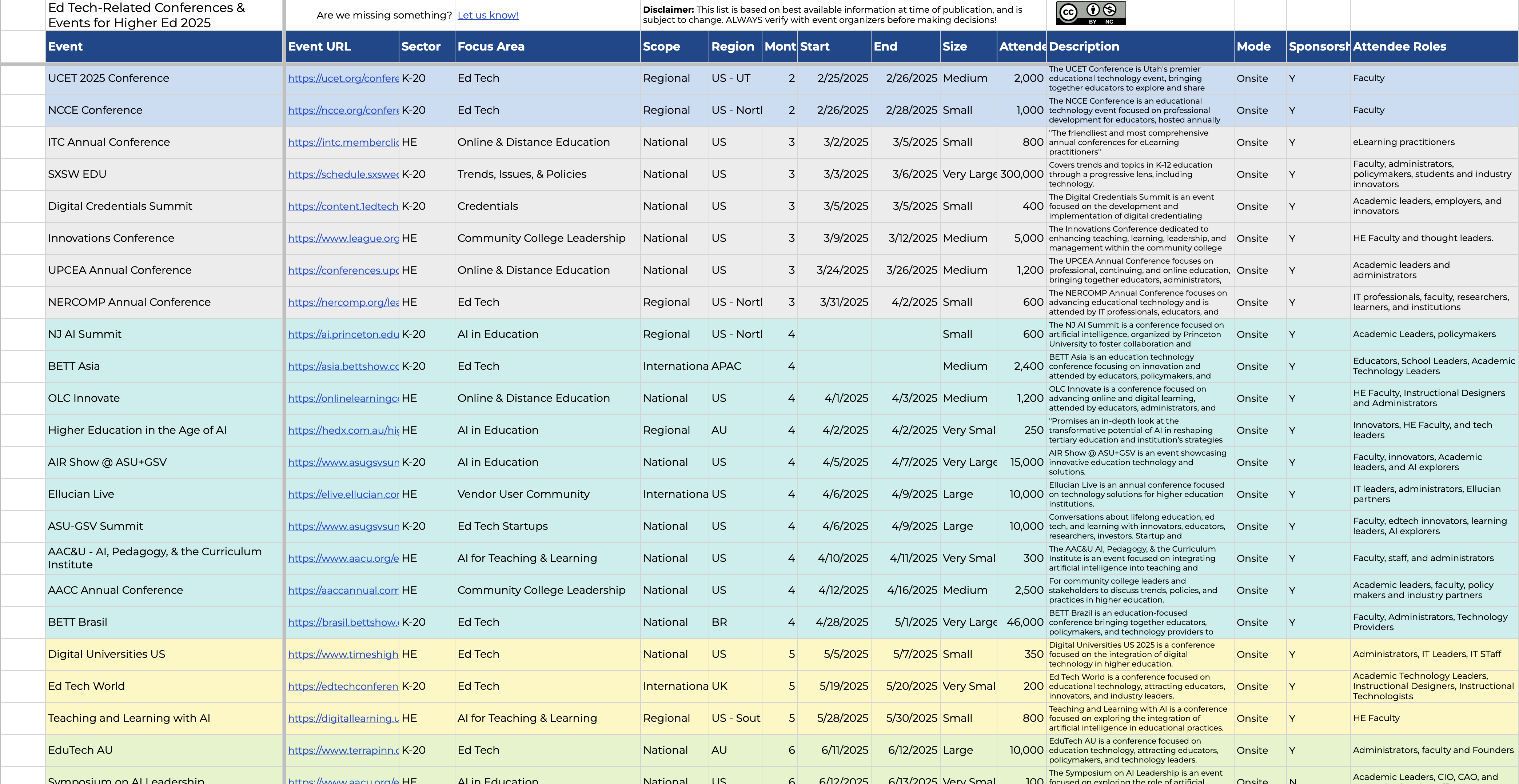Select the 'NJ AI Summit' event cell
This screenshot has height=784, width=1519.
click(164, 334)
